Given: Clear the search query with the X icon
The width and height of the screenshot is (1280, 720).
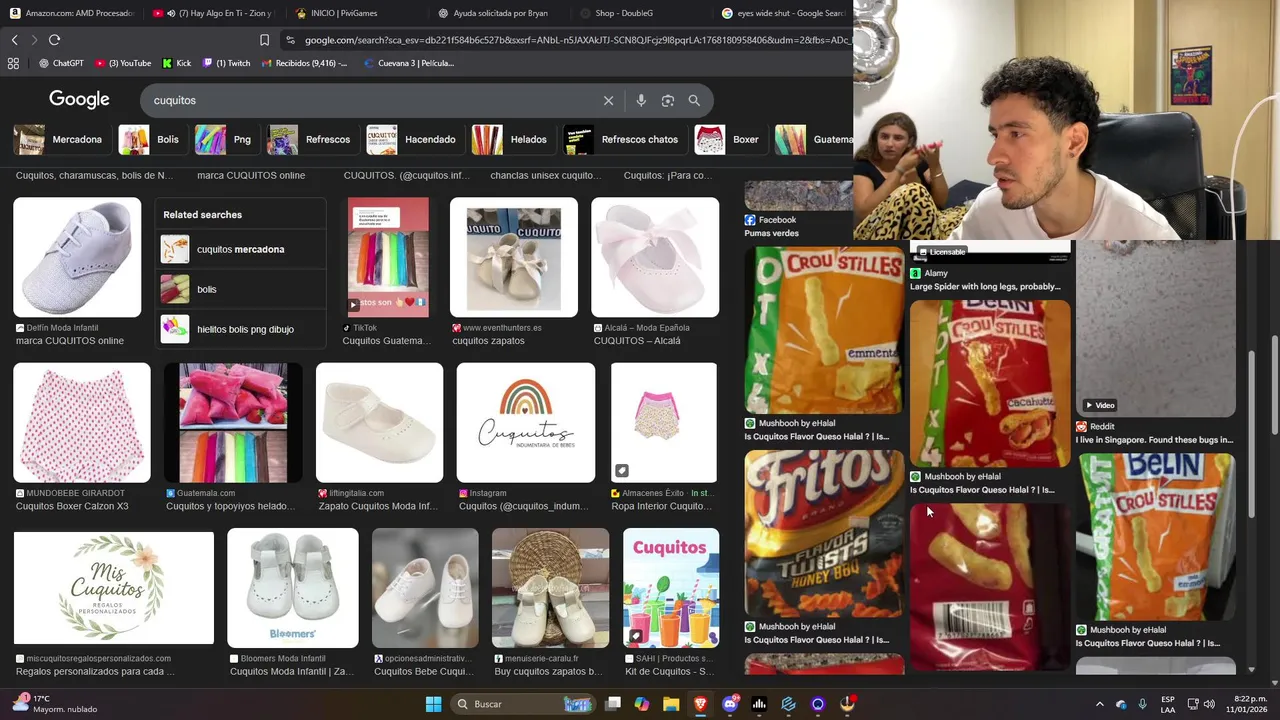Looking at the screenshot, I should tap(608, 100).
